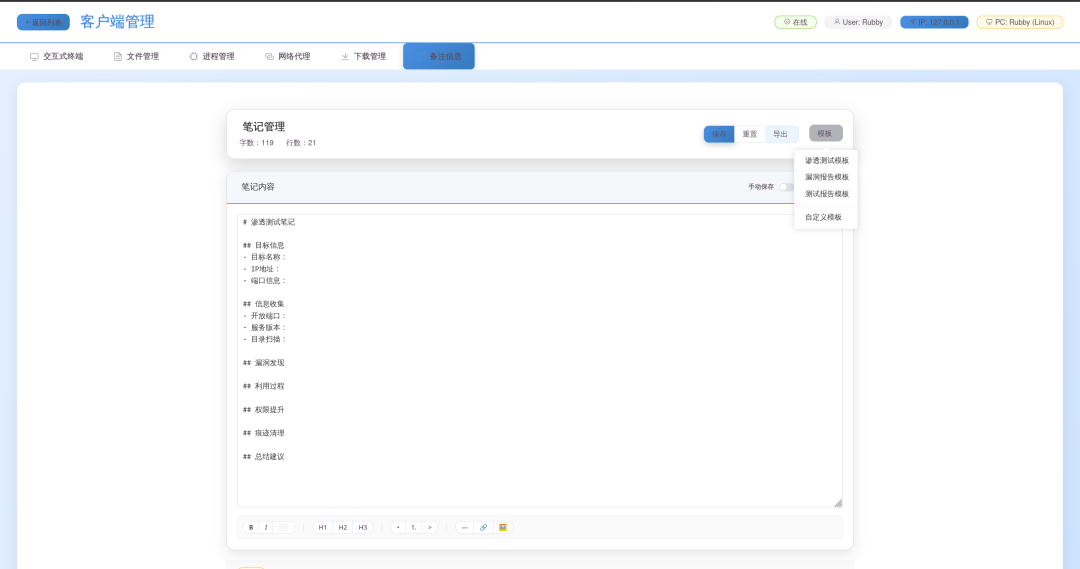Insert H2 heading markup

[x=342, y=528]
